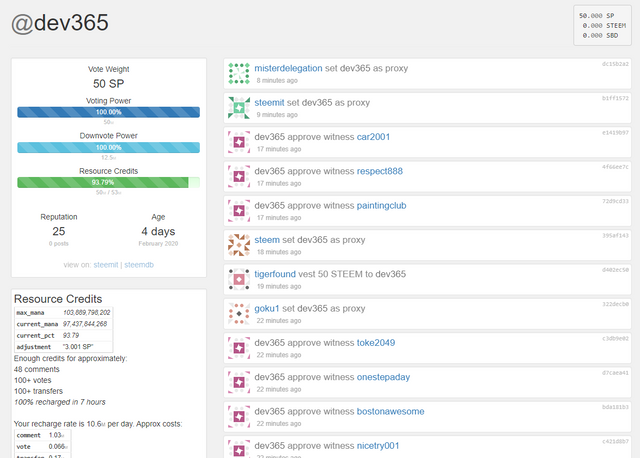Open the tigerfound profile link
Image resolution: width=640 pixels, height=458 pixels.
click(275, 274)
